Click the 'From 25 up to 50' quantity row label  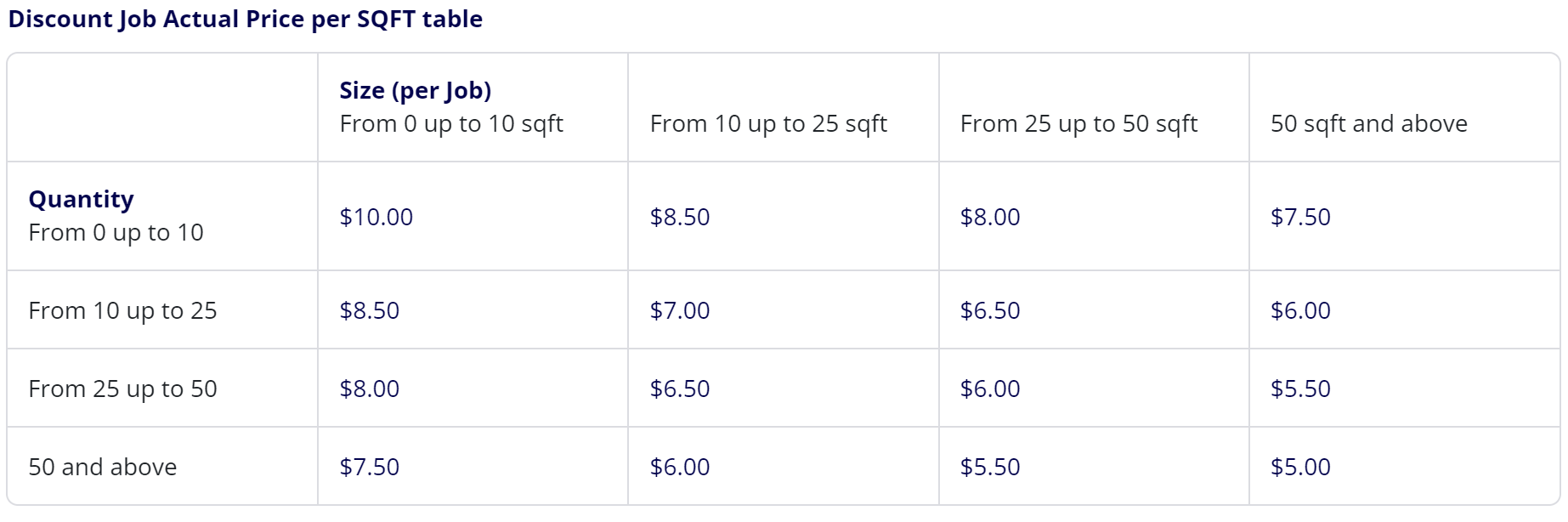[122, 389]
